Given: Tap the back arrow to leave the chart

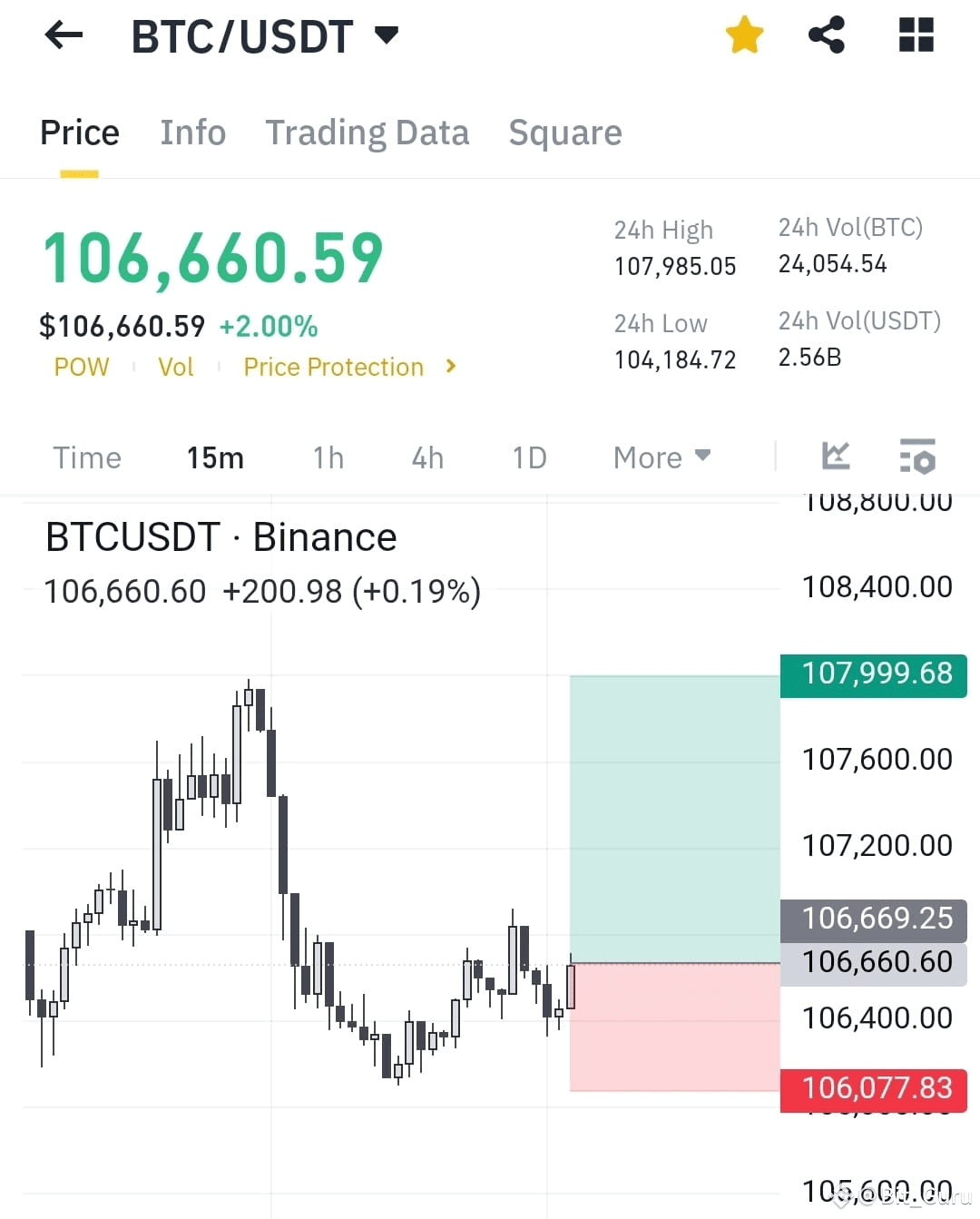Looking at the screenshot, I should click(x=62, y=34).
